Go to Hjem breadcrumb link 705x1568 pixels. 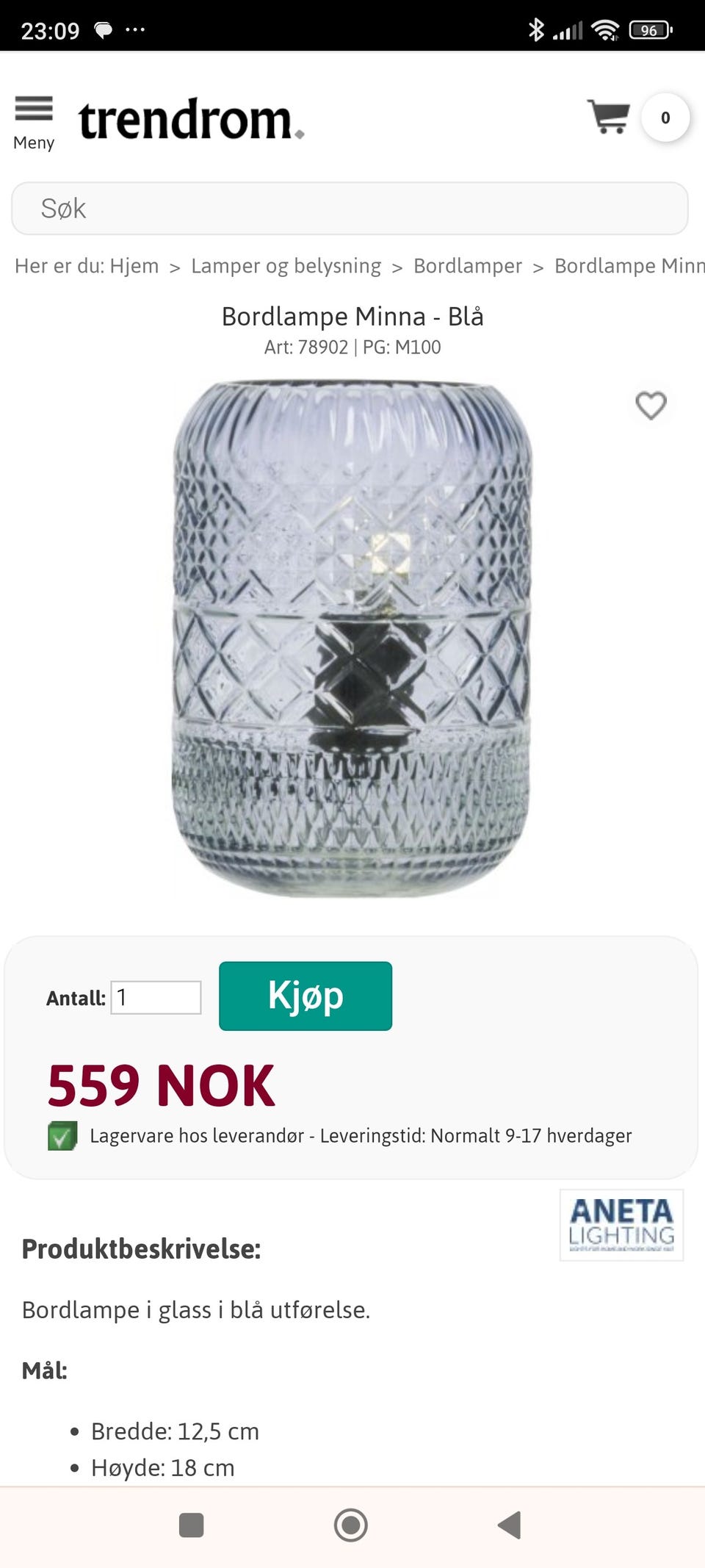tap(134, 265)
